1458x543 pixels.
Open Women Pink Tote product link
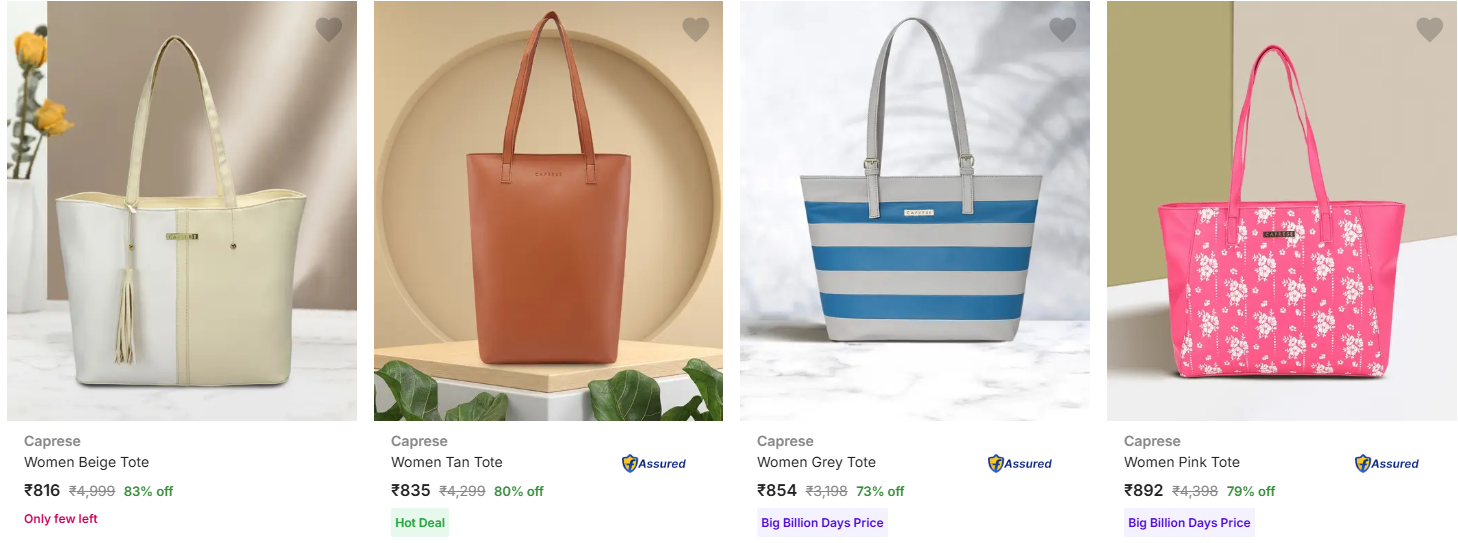(x=1182, y=462)
